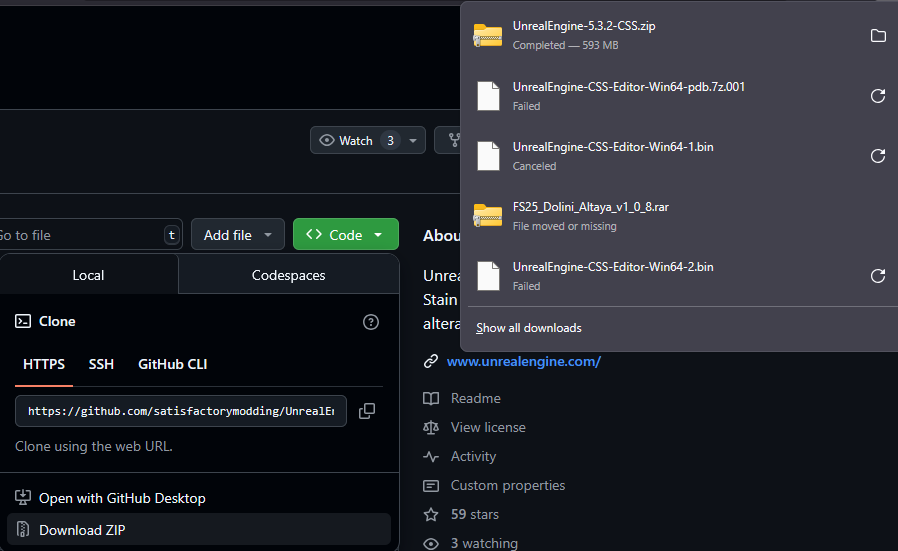Open the UnrealEngine-5.3.2-CSS.zip archive icon
Viewport: 898px width, 551px height.
[x=488, y=36]
